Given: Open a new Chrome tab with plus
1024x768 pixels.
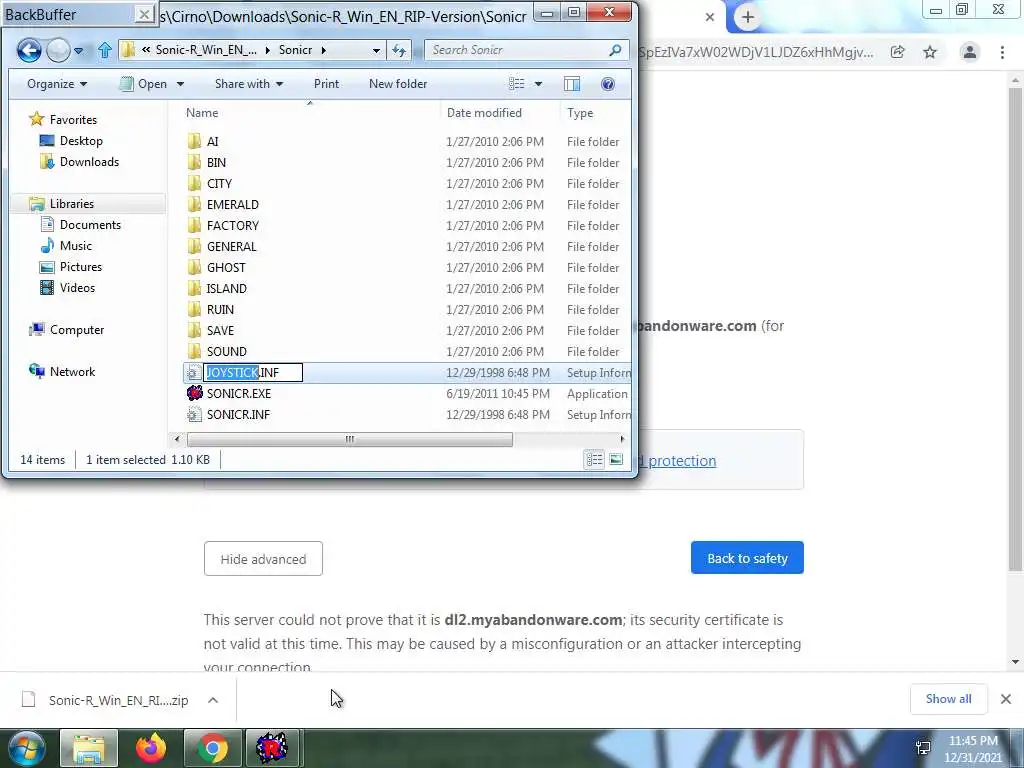Looking at the screenshot, I should [748, 18].
